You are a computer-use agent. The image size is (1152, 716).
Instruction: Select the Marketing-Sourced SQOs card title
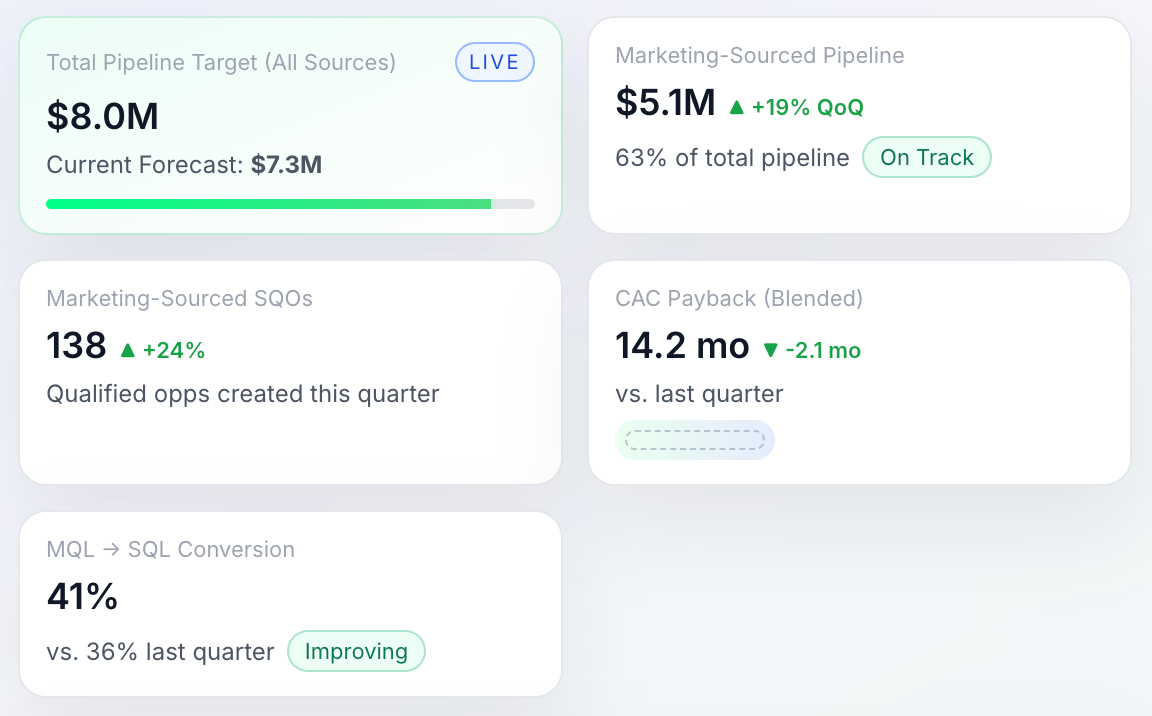[179, 298]
